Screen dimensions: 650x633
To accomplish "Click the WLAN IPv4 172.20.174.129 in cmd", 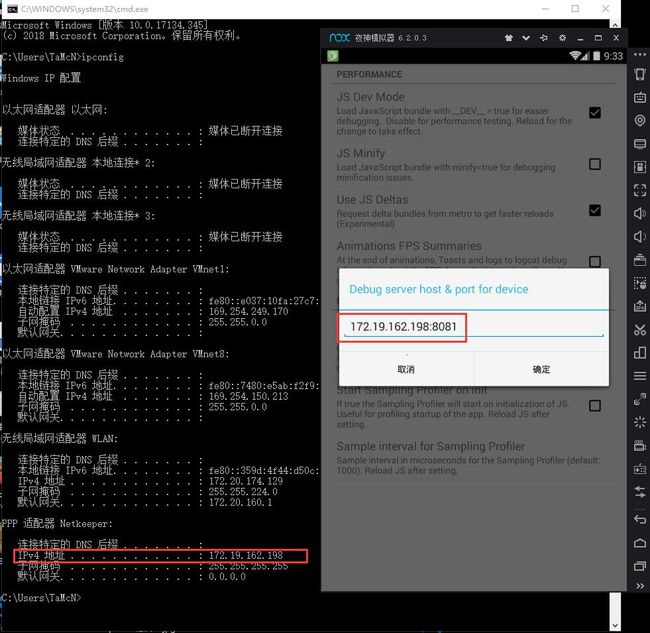I will coord(246,481).
